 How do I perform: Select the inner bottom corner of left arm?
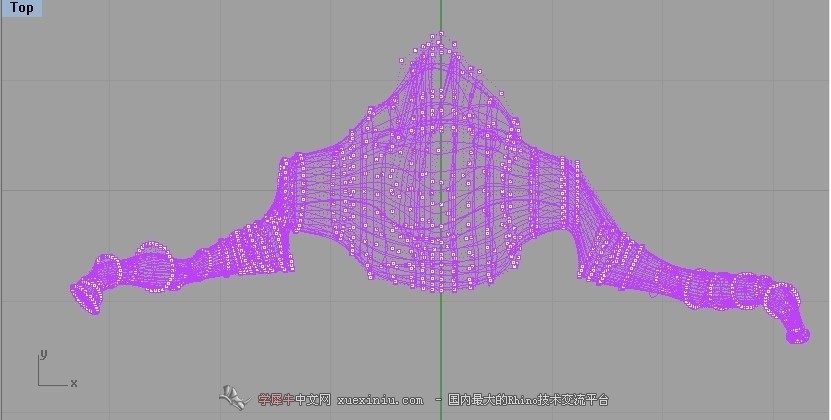tap(290, 268)
